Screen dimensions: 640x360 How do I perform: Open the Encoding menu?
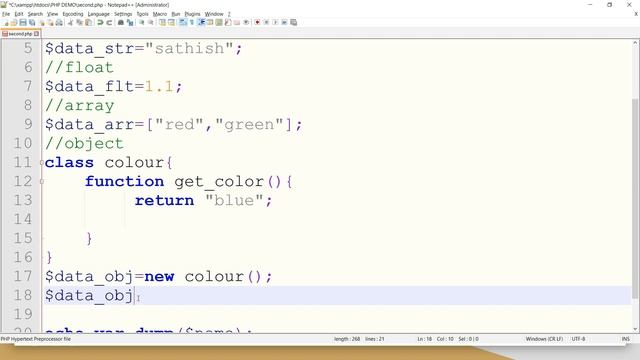click(73, 14)
